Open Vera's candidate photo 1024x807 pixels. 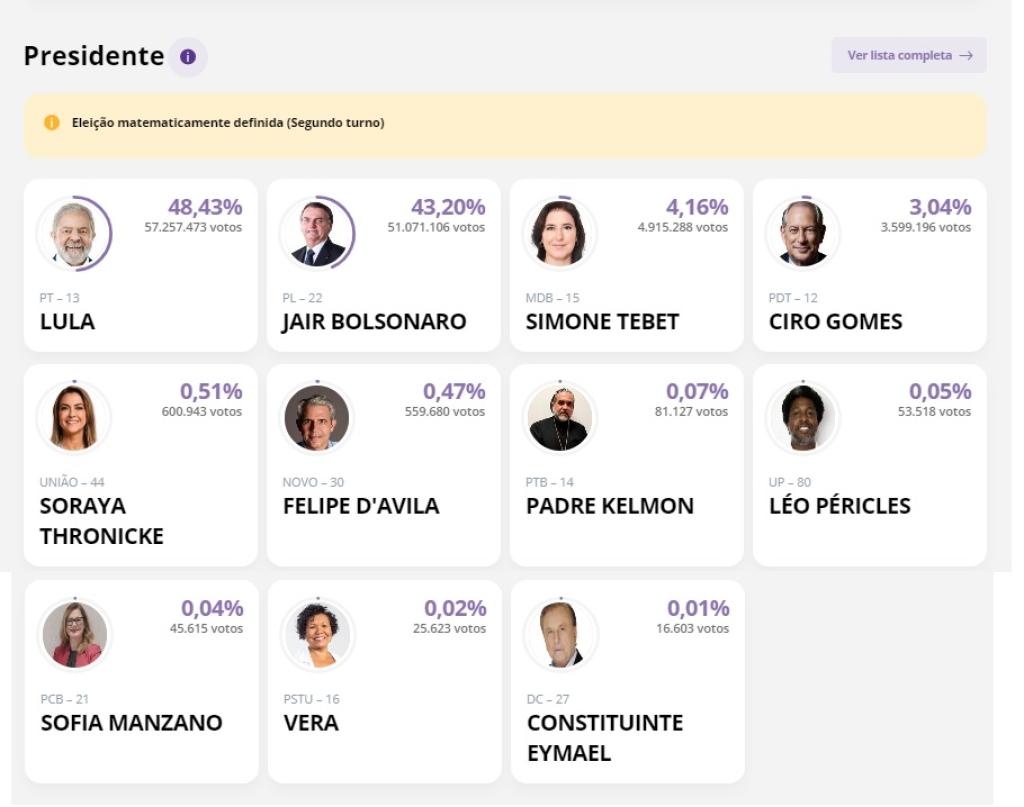tap(318, 635)
